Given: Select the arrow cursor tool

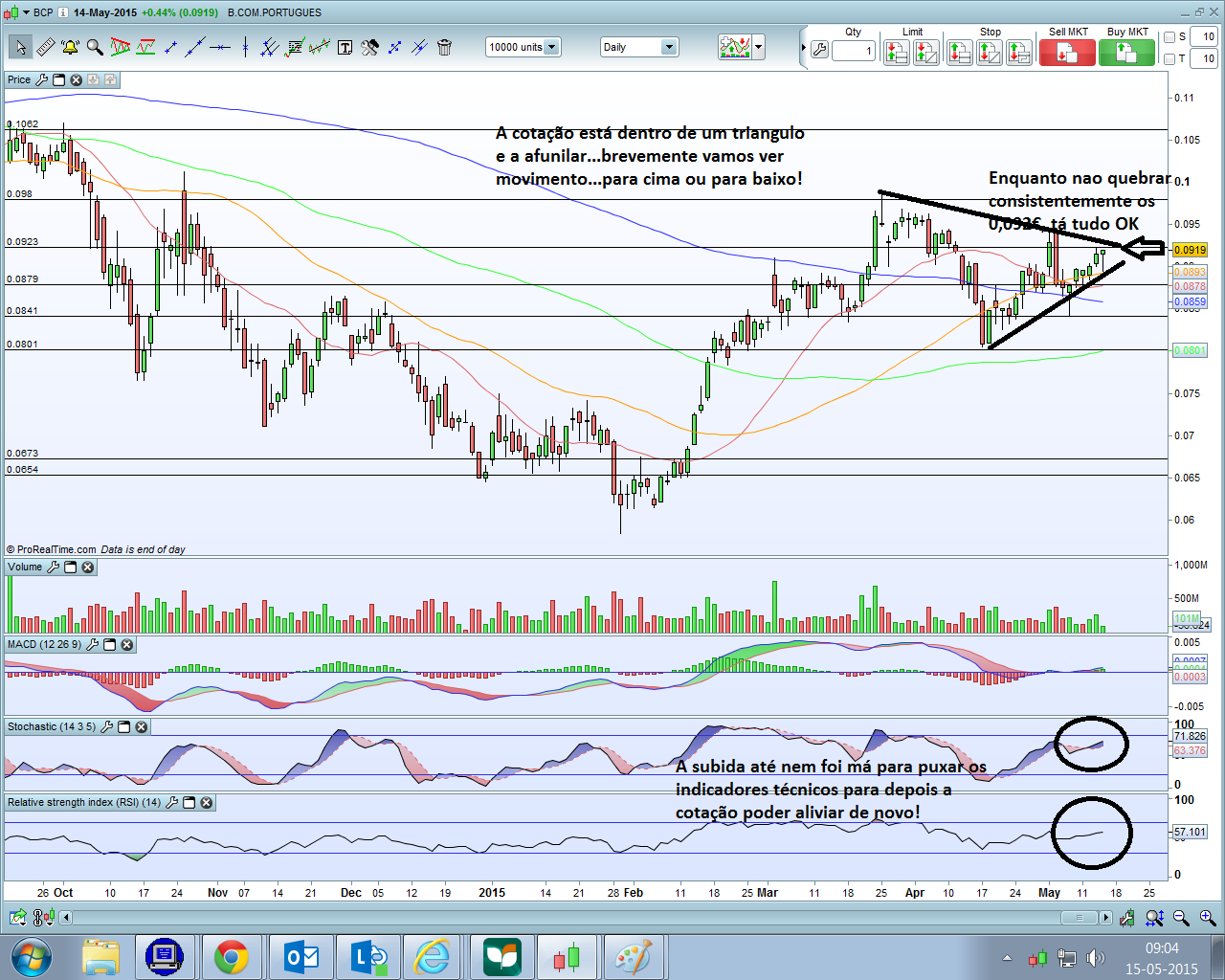Looking at the screenshot, I should (20, 47).
